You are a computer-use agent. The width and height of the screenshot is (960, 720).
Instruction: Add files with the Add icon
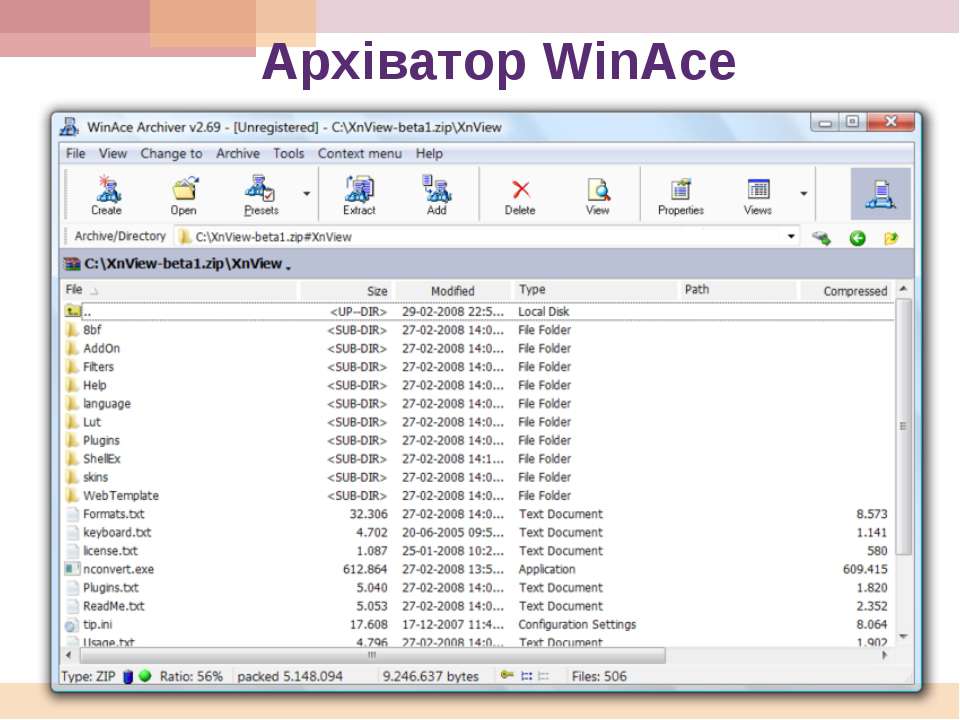(436, 189)
